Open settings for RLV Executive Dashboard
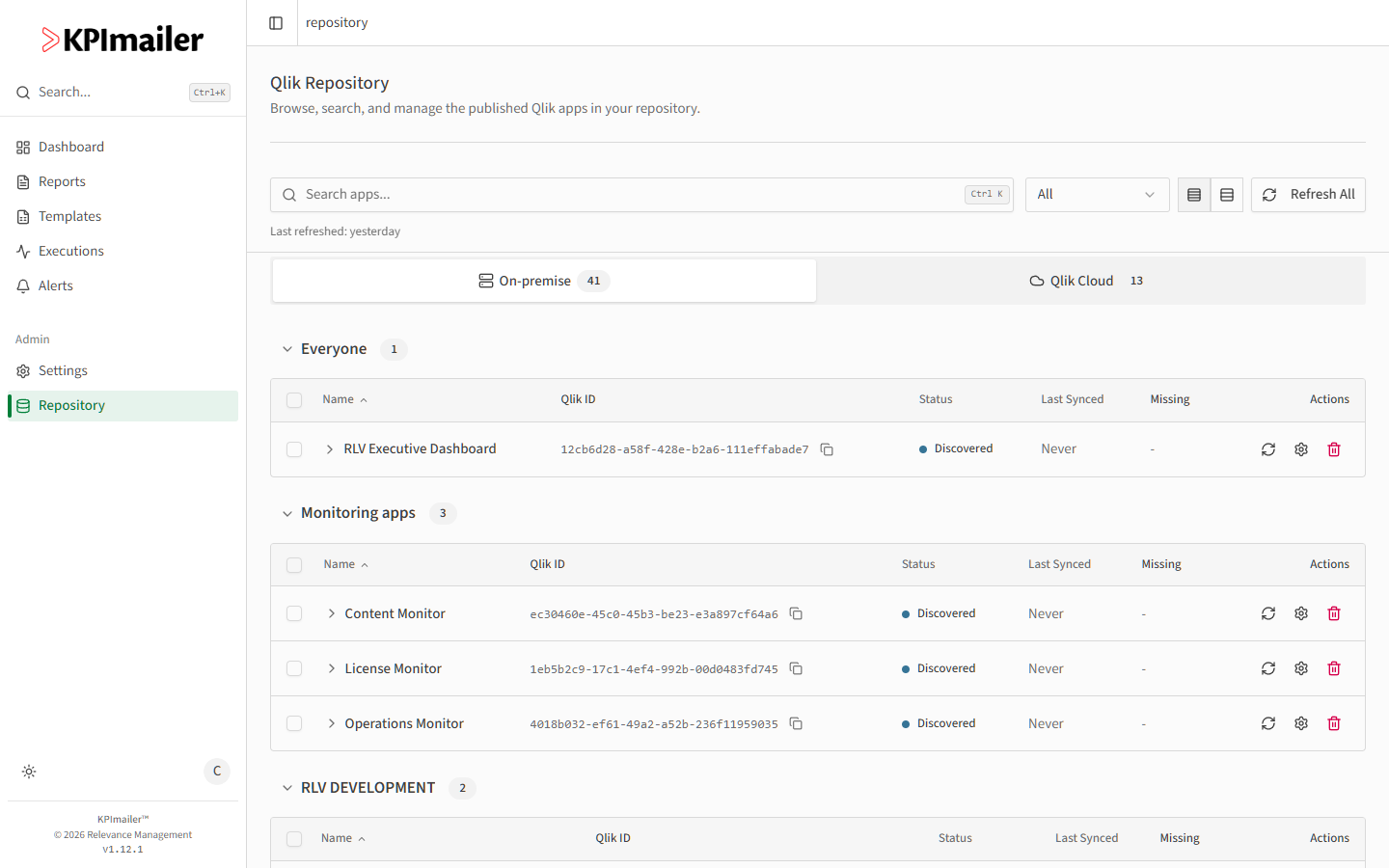 (1301, 449)
